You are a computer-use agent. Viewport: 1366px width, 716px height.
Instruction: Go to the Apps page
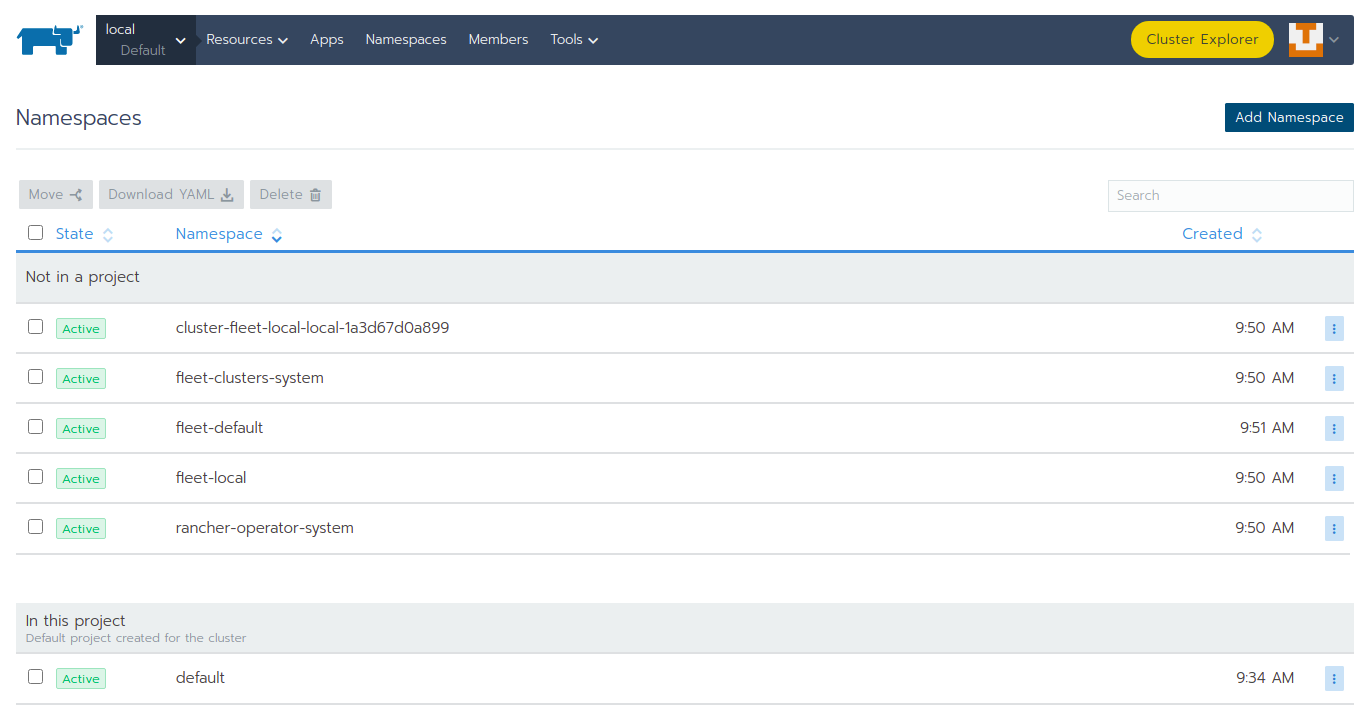coord(326,40)
